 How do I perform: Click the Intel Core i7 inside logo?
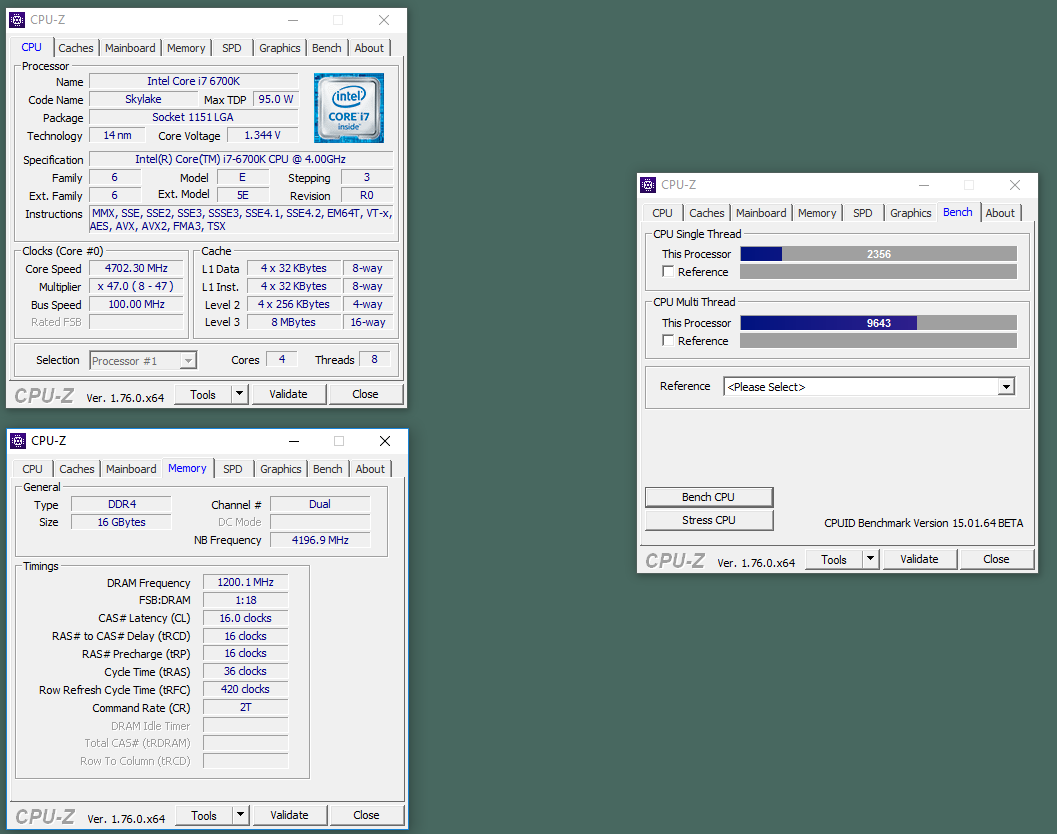pyautogui.click(x=349, y=108)
